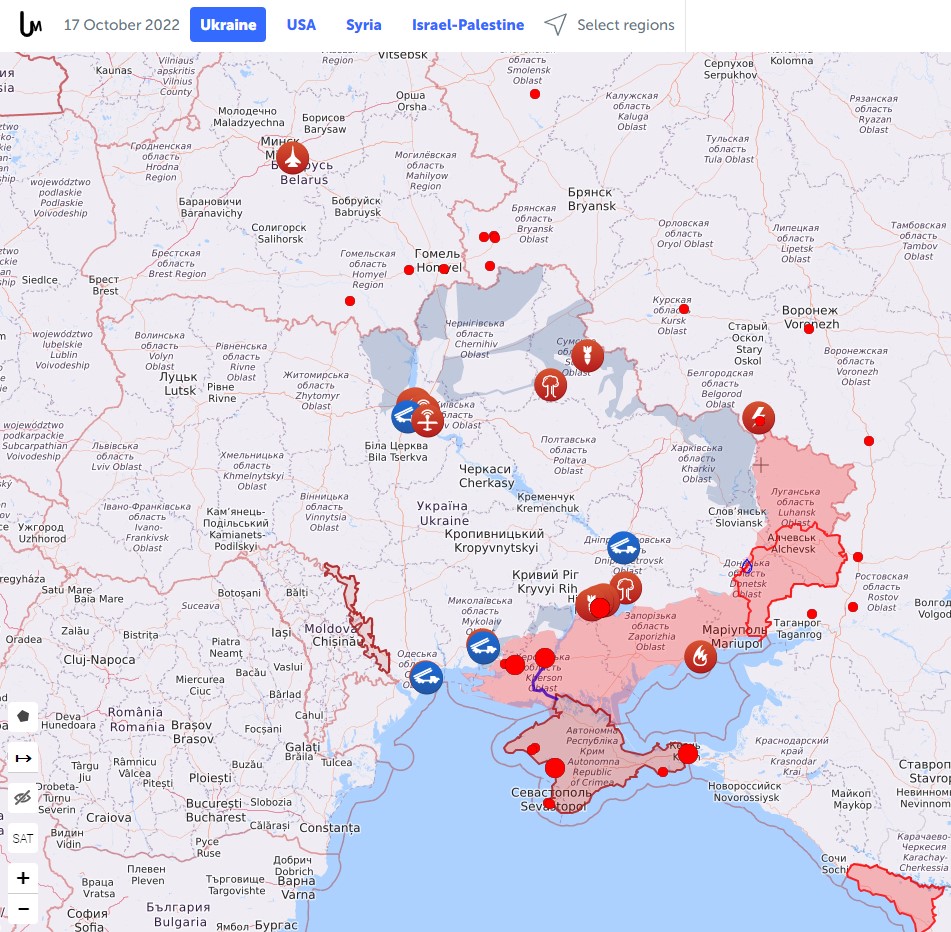Screen dimensions: 951x932
Task: Switch to the USA tab
Action: pyautogui.click(x=301, y=25)
